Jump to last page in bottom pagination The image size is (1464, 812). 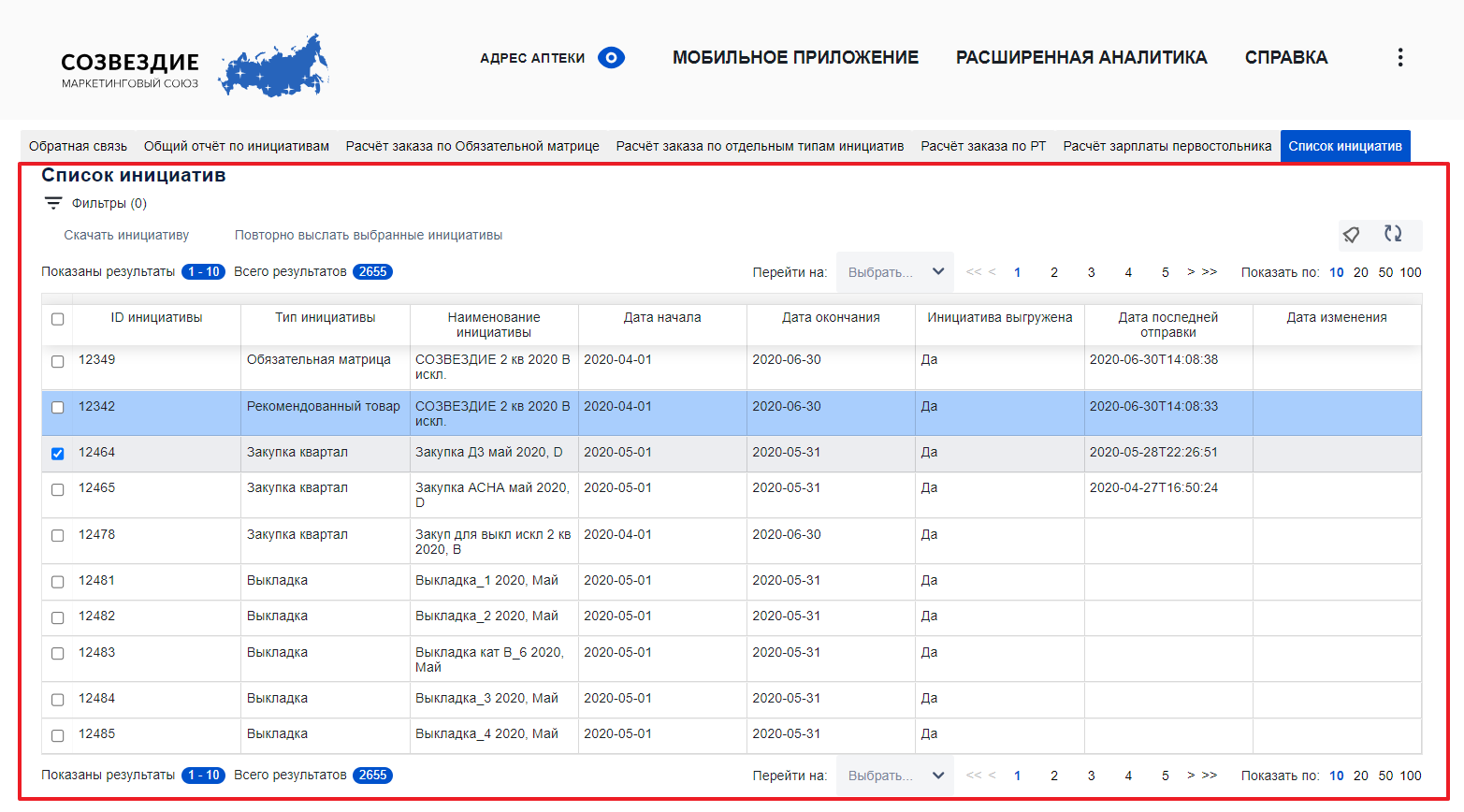1210,776
